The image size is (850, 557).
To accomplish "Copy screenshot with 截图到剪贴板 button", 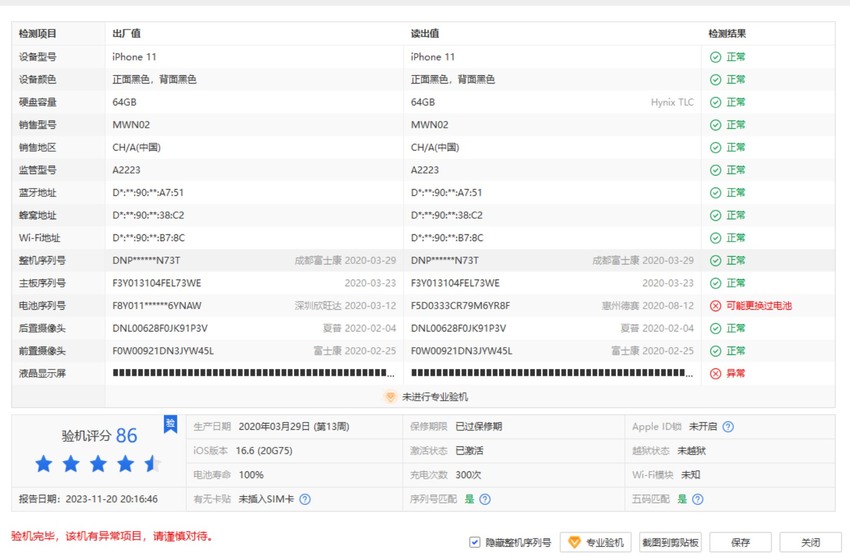I will 670,542.
